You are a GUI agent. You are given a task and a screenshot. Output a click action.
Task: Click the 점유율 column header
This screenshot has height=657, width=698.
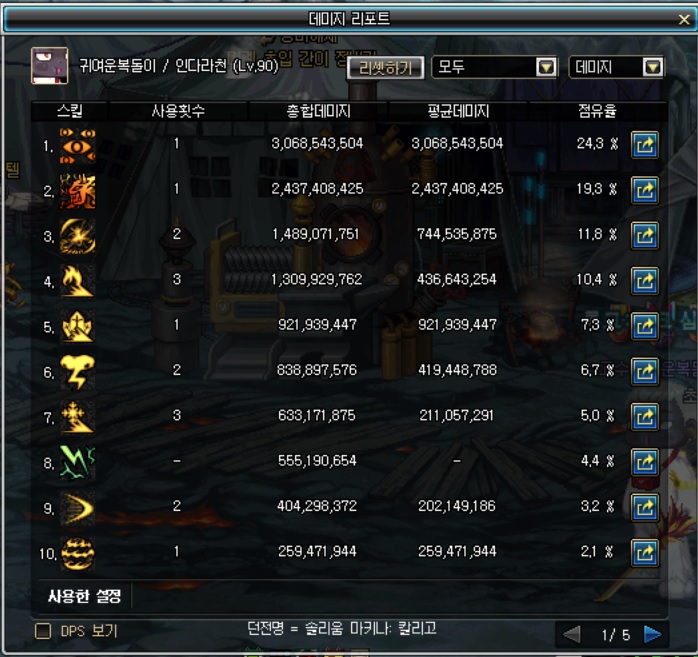(x=597, y=111)
